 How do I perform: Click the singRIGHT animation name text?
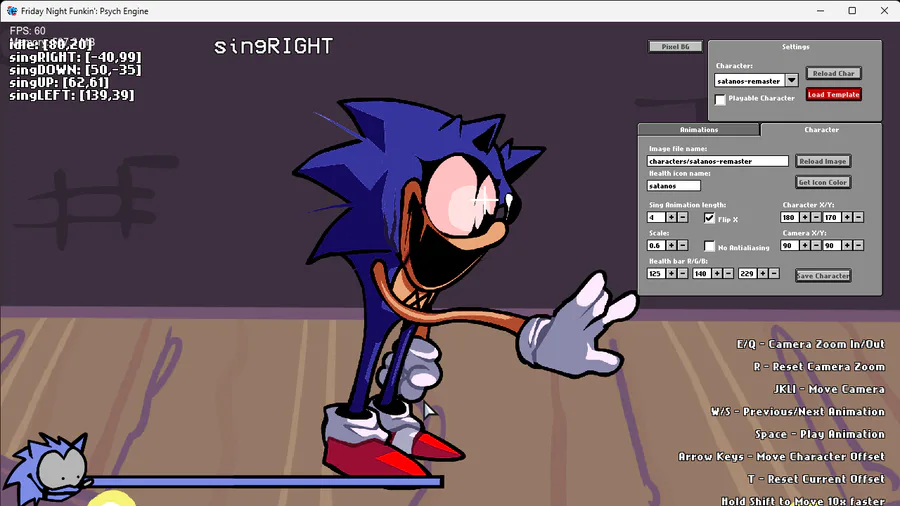click(273, 46)
